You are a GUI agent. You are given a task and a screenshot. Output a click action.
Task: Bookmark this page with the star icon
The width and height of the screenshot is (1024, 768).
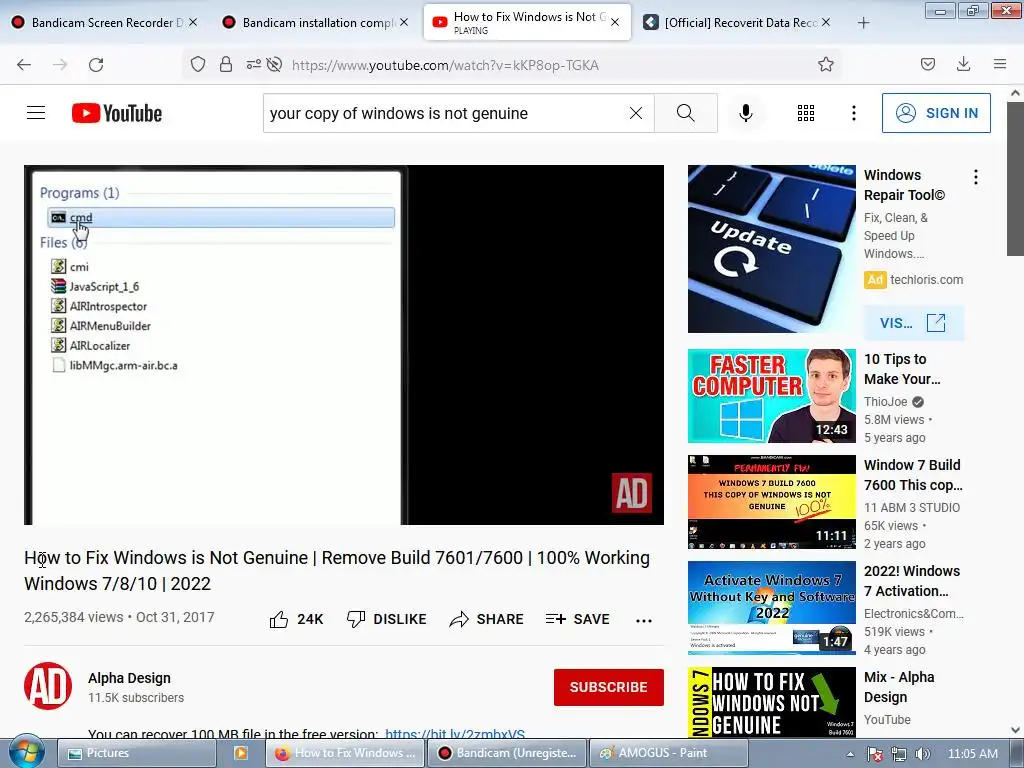click(825, 64)
